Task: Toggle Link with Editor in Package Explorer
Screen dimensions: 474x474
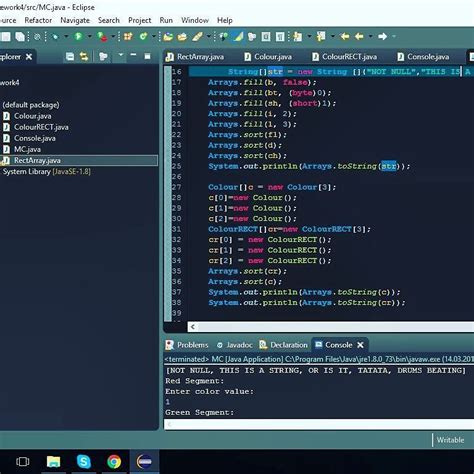Action: pos(84,57)
